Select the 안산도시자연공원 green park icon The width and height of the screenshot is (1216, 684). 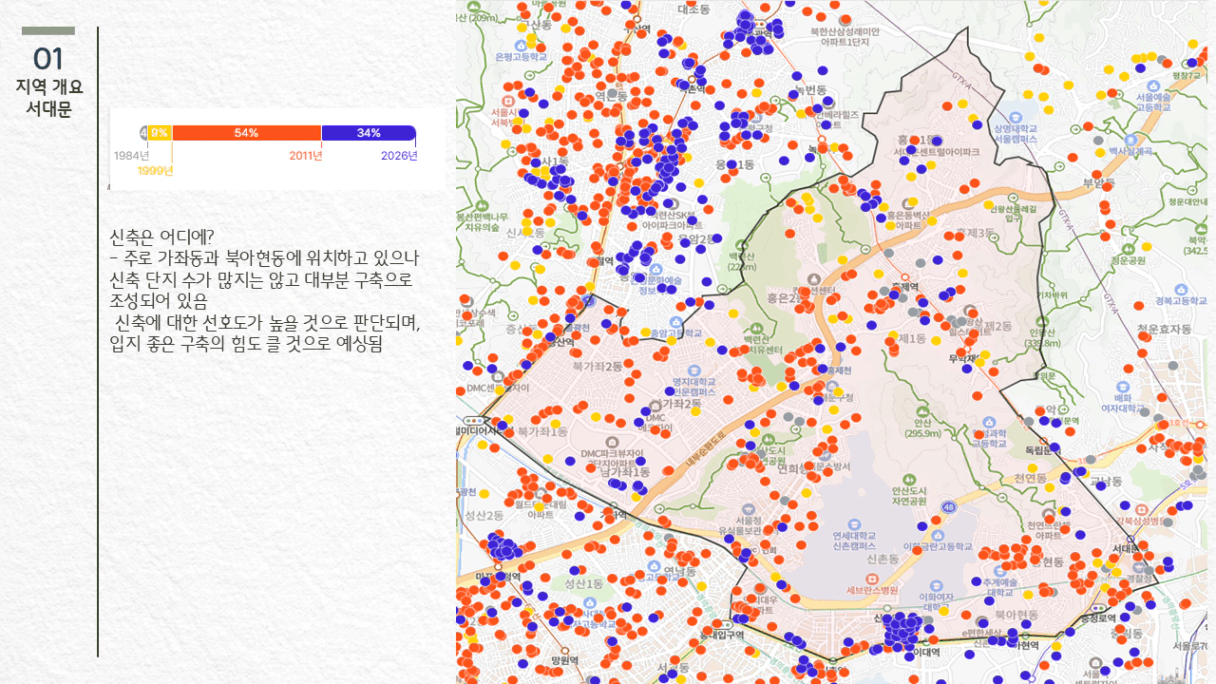(911, 478)
